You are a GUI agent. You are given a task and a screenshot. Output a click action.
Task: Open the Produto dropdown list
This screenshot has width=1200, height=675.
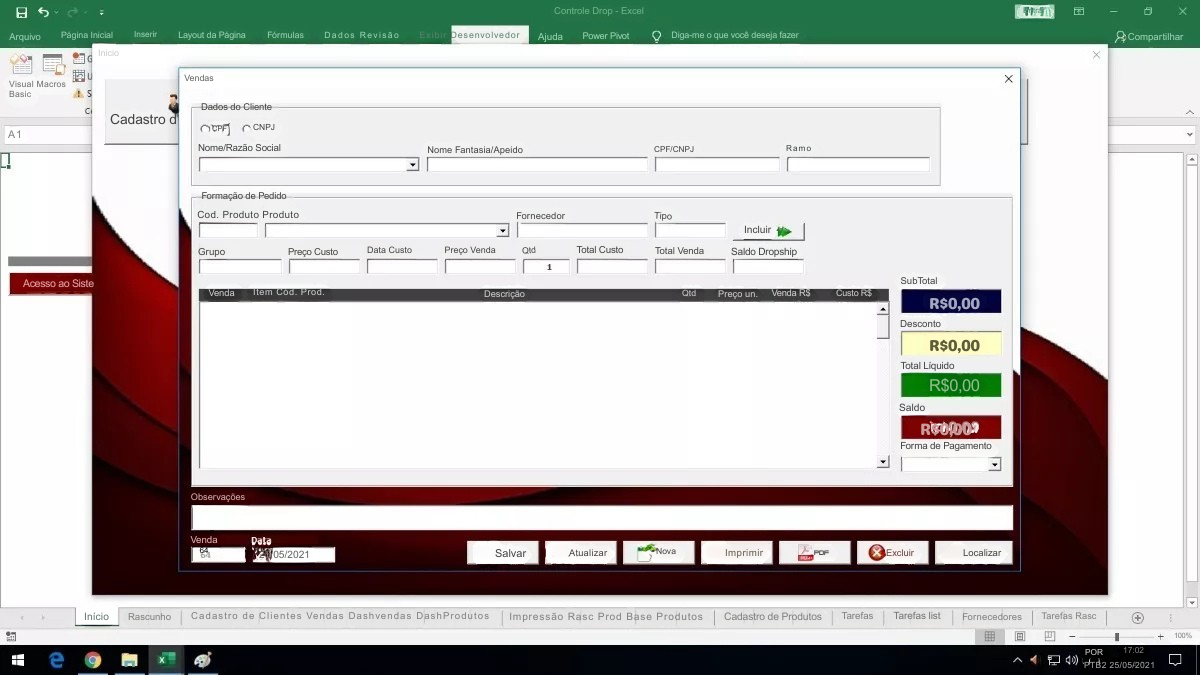point(503,230)
